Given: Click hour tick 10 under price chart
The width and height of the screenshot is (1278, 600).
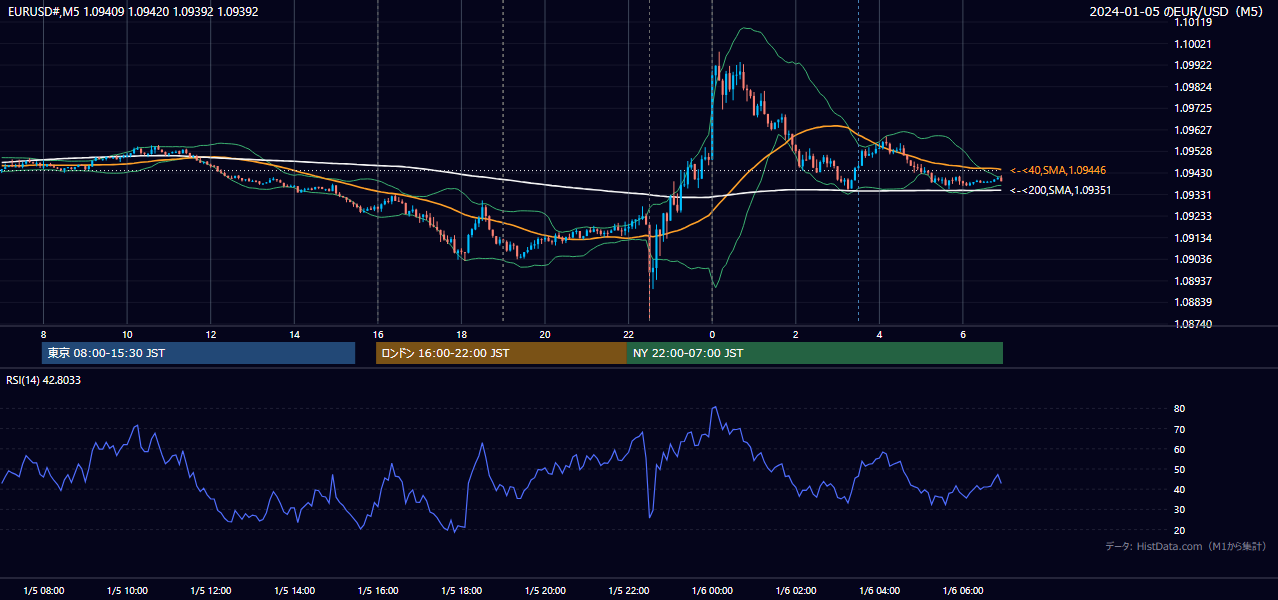Looking at the screenshot, I should (x=127, y=334).
